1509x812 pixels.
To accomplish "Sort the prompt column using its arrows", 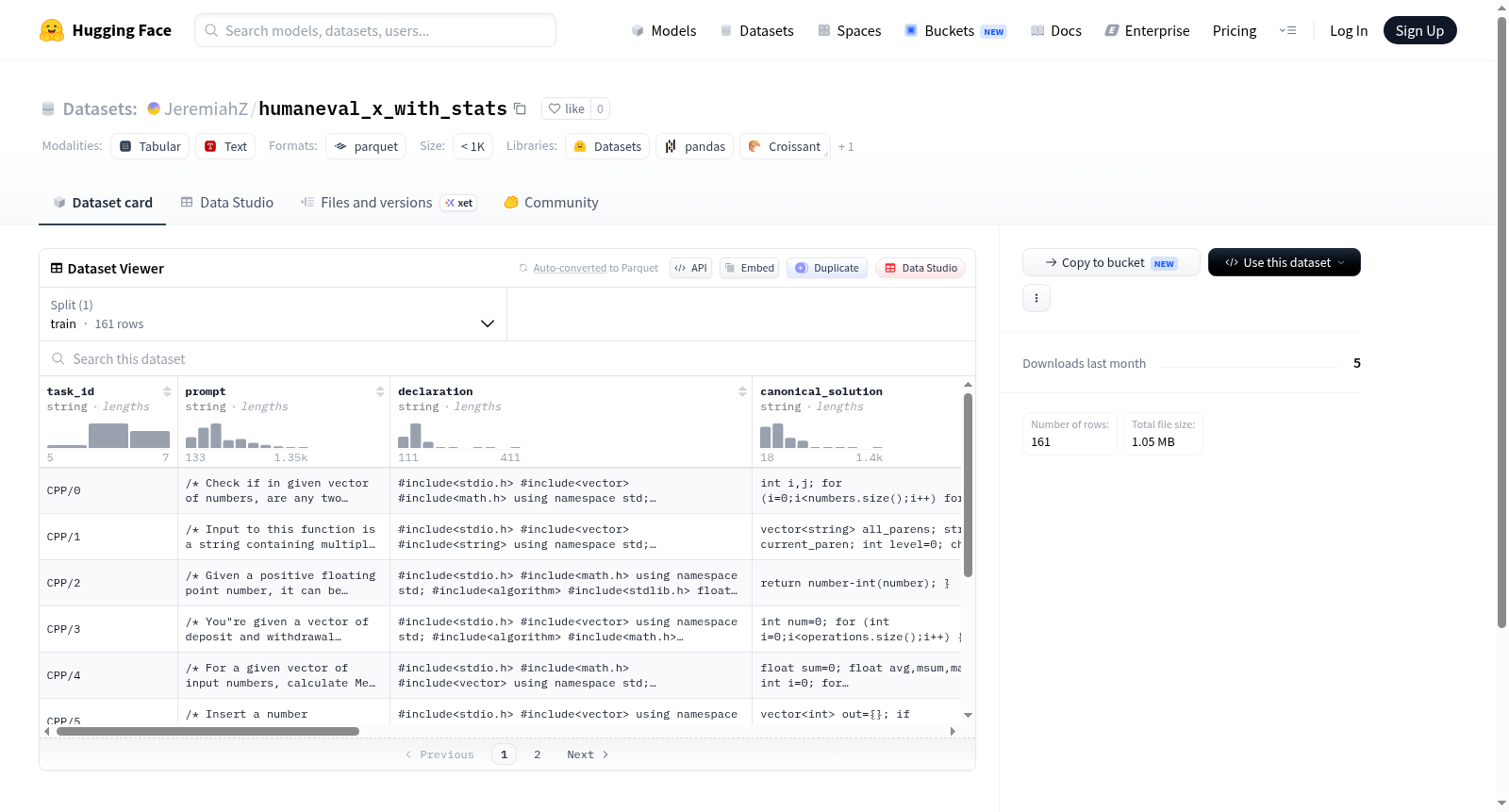I will (x=380, y=391).
